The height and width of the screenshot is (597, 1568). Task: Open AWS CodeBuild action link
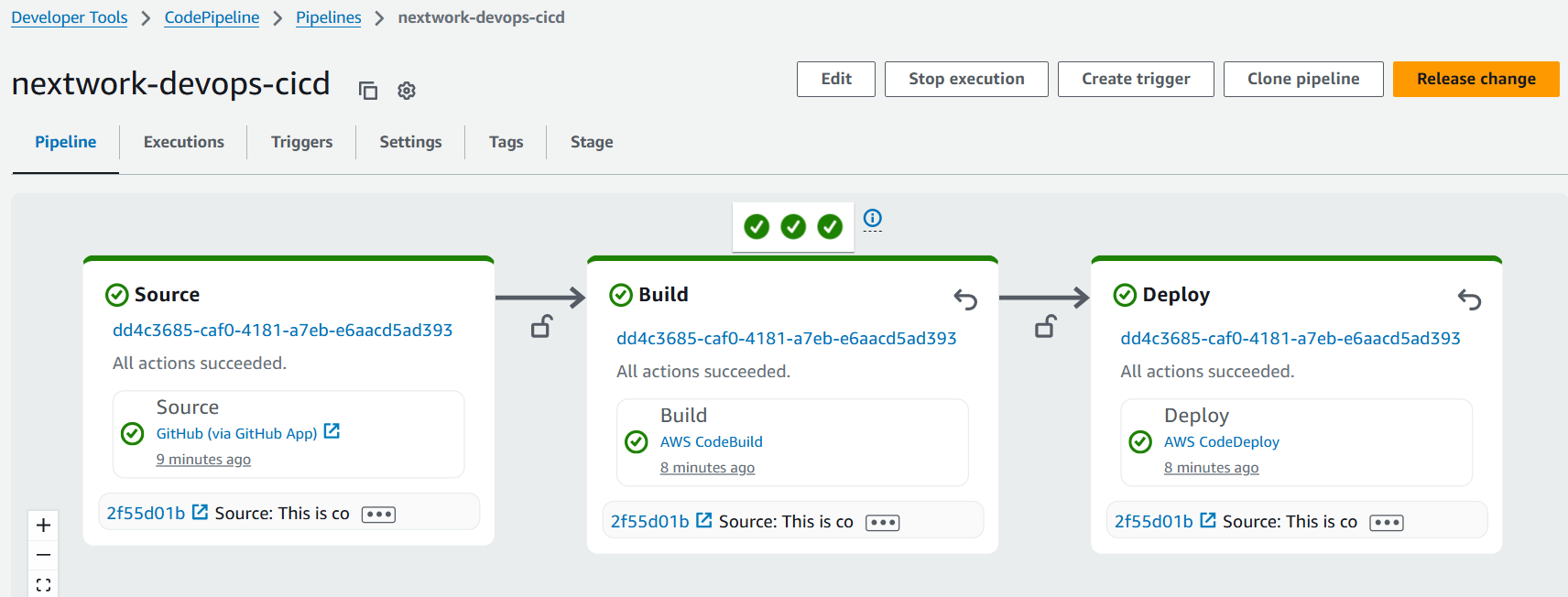[x=712, y=441]
